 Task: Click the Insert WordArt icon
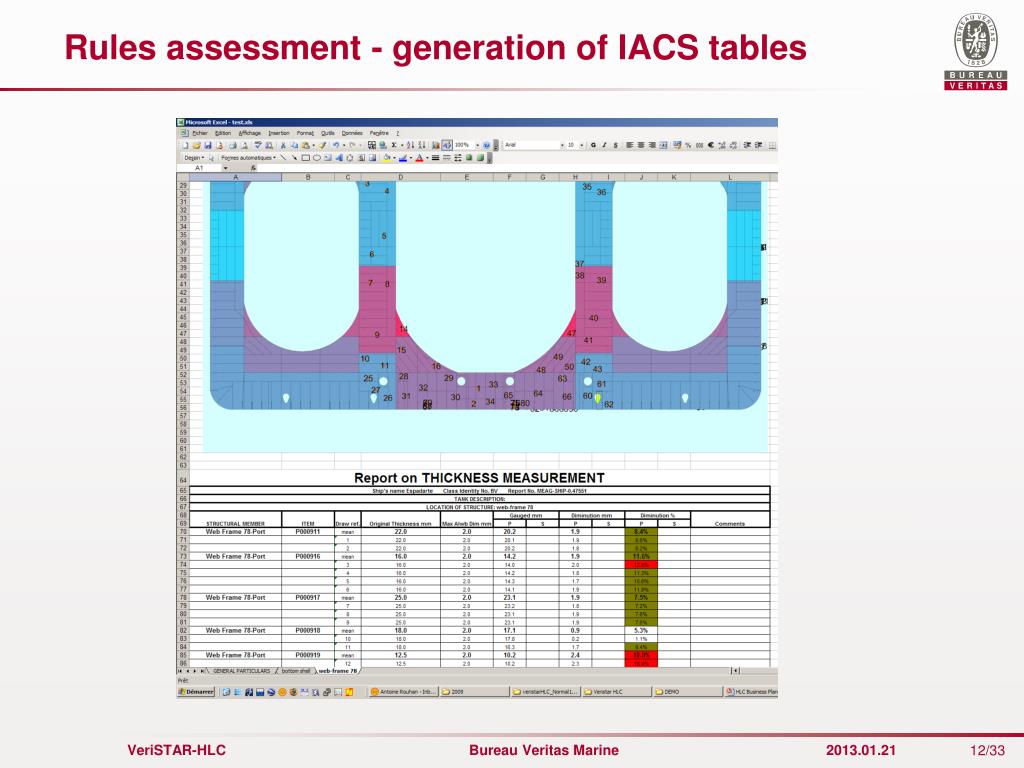[340, 158]
